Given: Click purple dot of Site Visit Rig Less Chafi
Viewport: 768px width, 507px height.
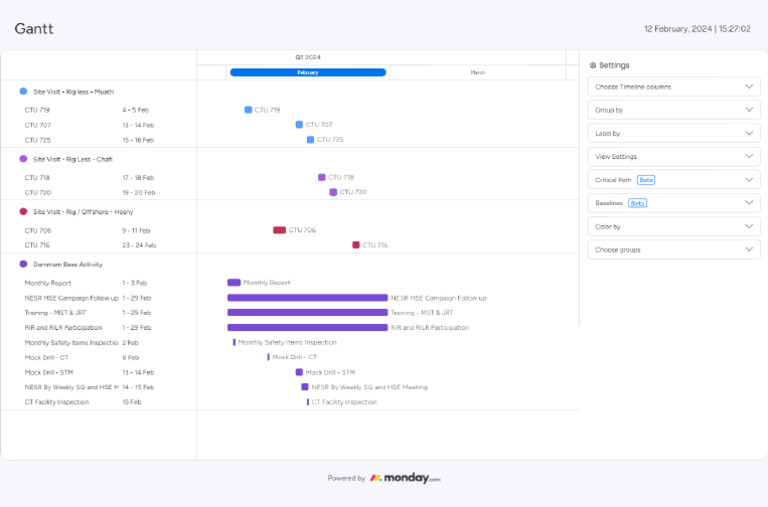Looking at the screenshot, I should coord(23,159).
